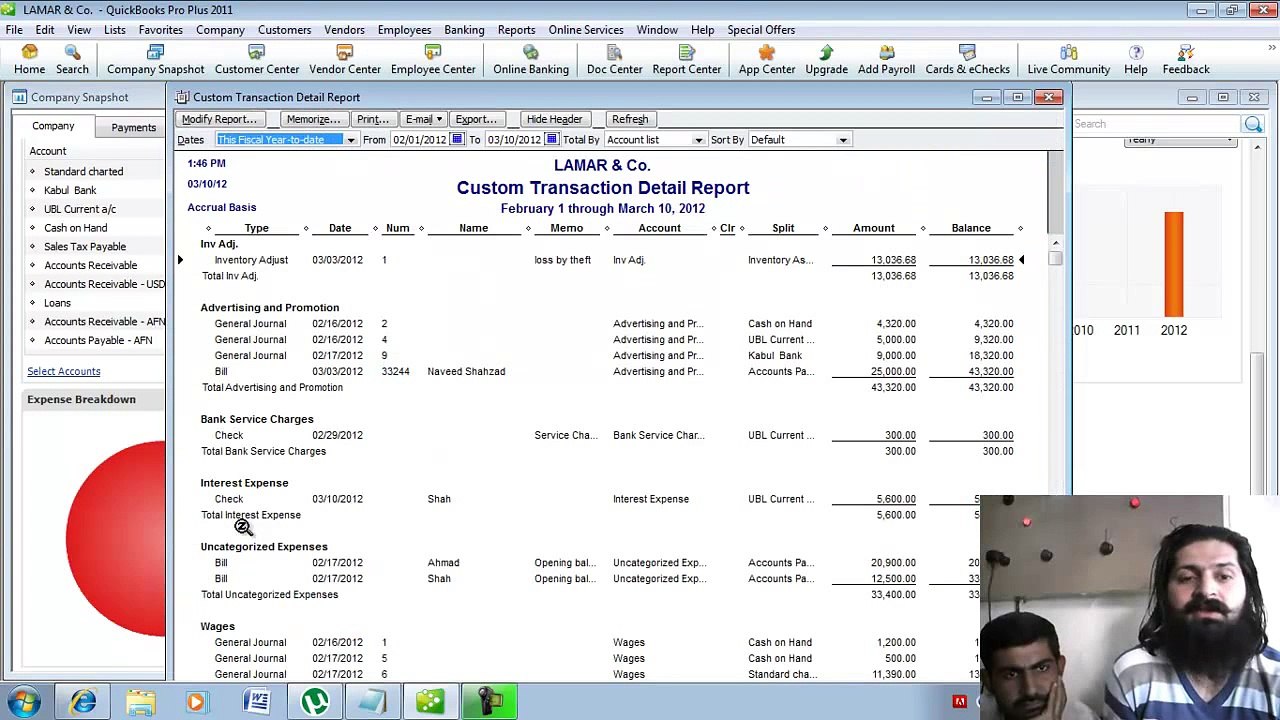Click the Windows Start button
This screenshot has height=720, width=1280.
pos(22,702)
